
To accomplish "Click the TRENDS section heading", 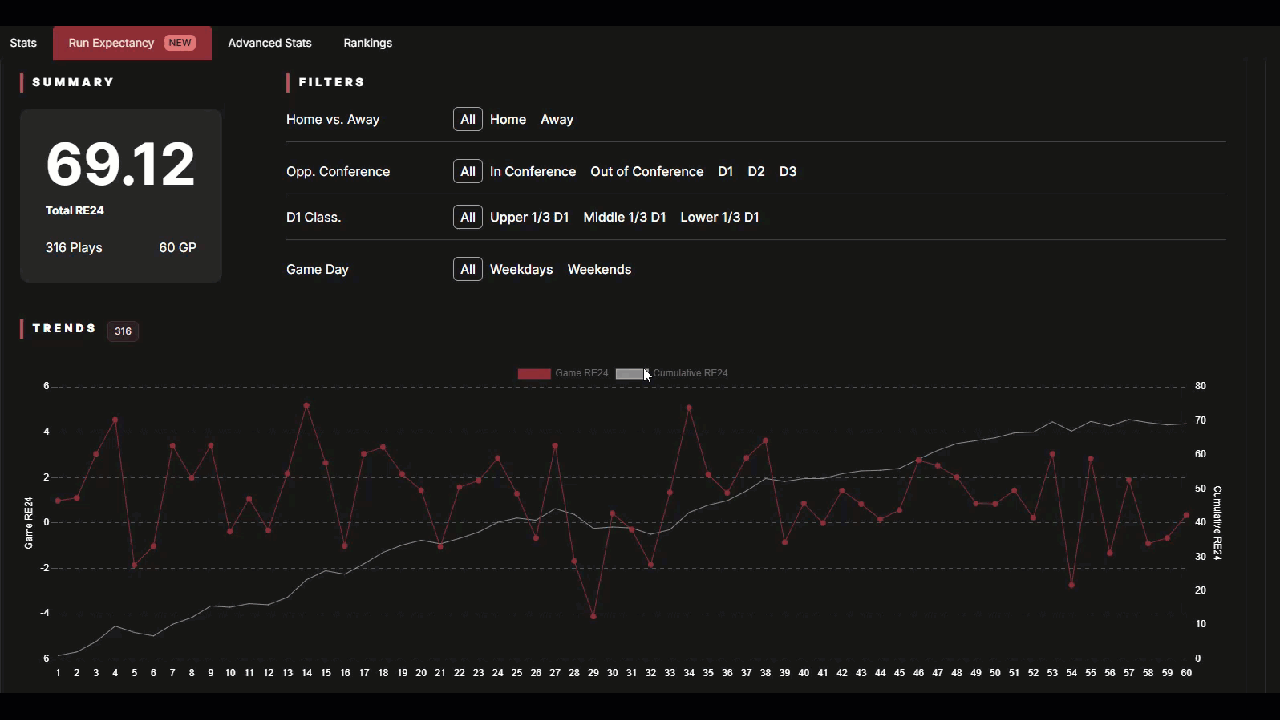I will [x=64, y=328].
